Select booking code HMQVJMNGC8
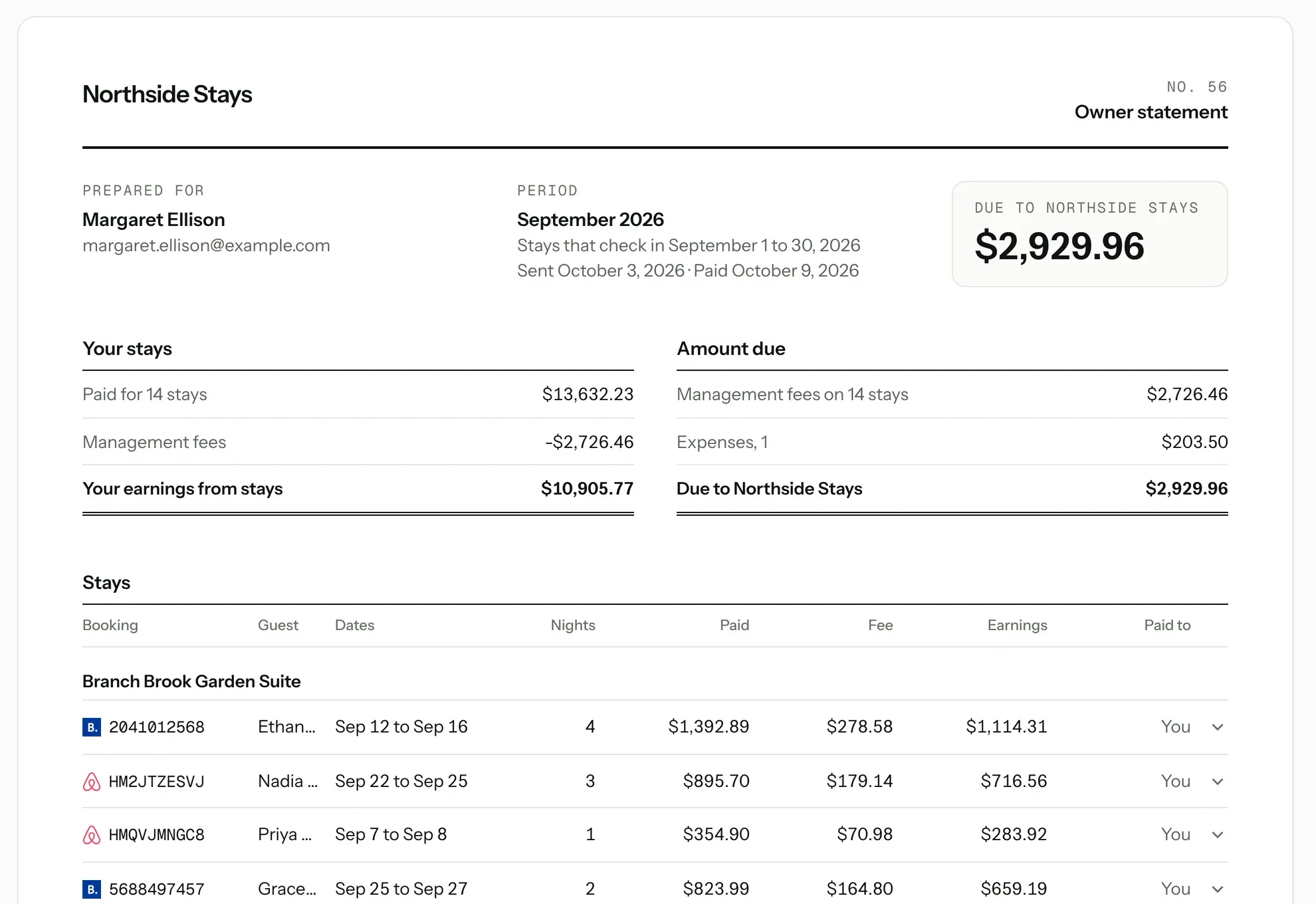1316x904 pixels. click(157, 835)
